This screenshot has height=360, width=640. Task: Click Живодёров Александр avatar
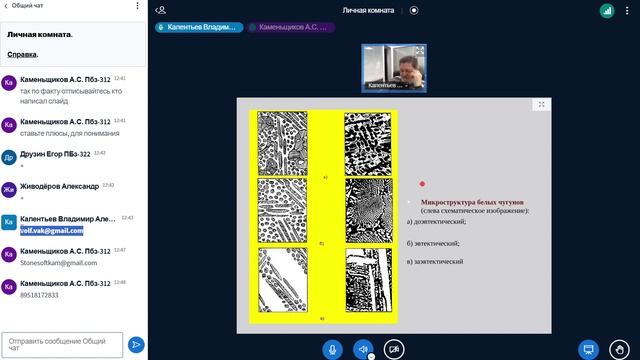coord(9,190)
